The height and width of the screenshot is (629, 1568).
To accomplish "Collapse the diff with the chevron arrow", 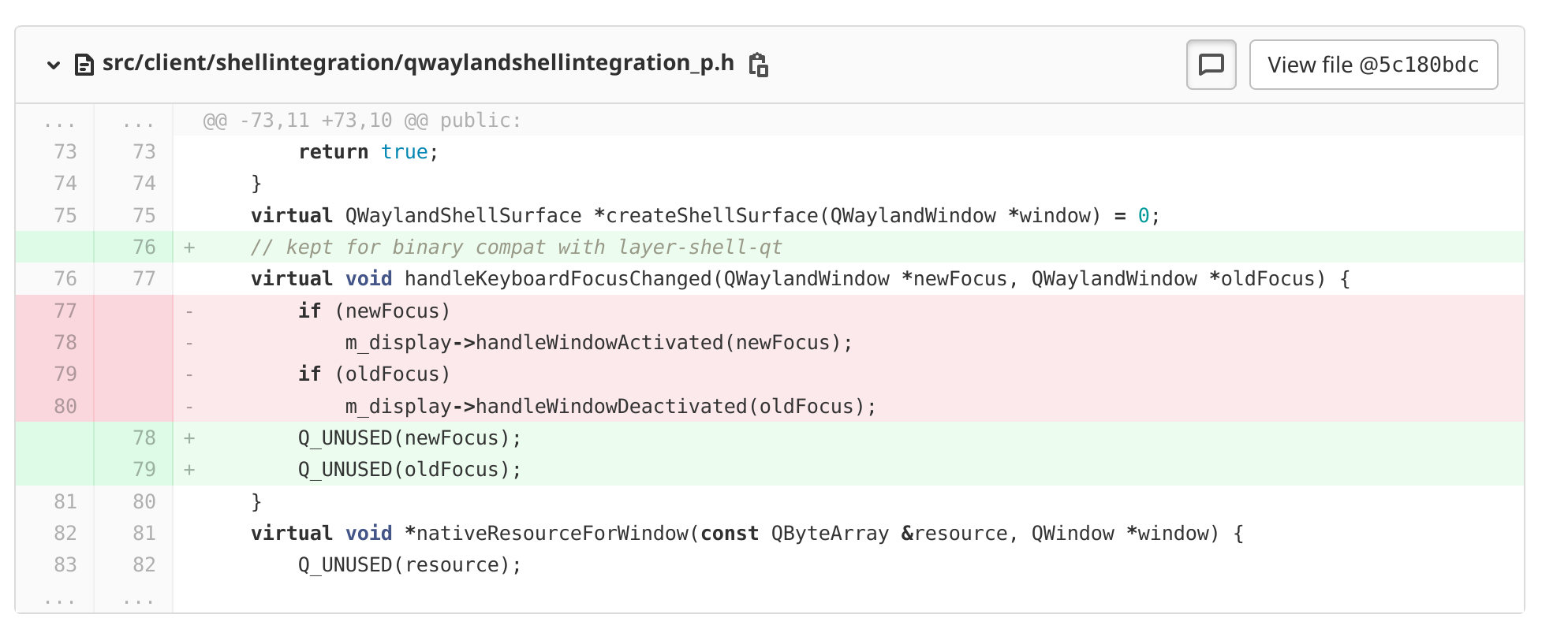I will pos(52,65).
